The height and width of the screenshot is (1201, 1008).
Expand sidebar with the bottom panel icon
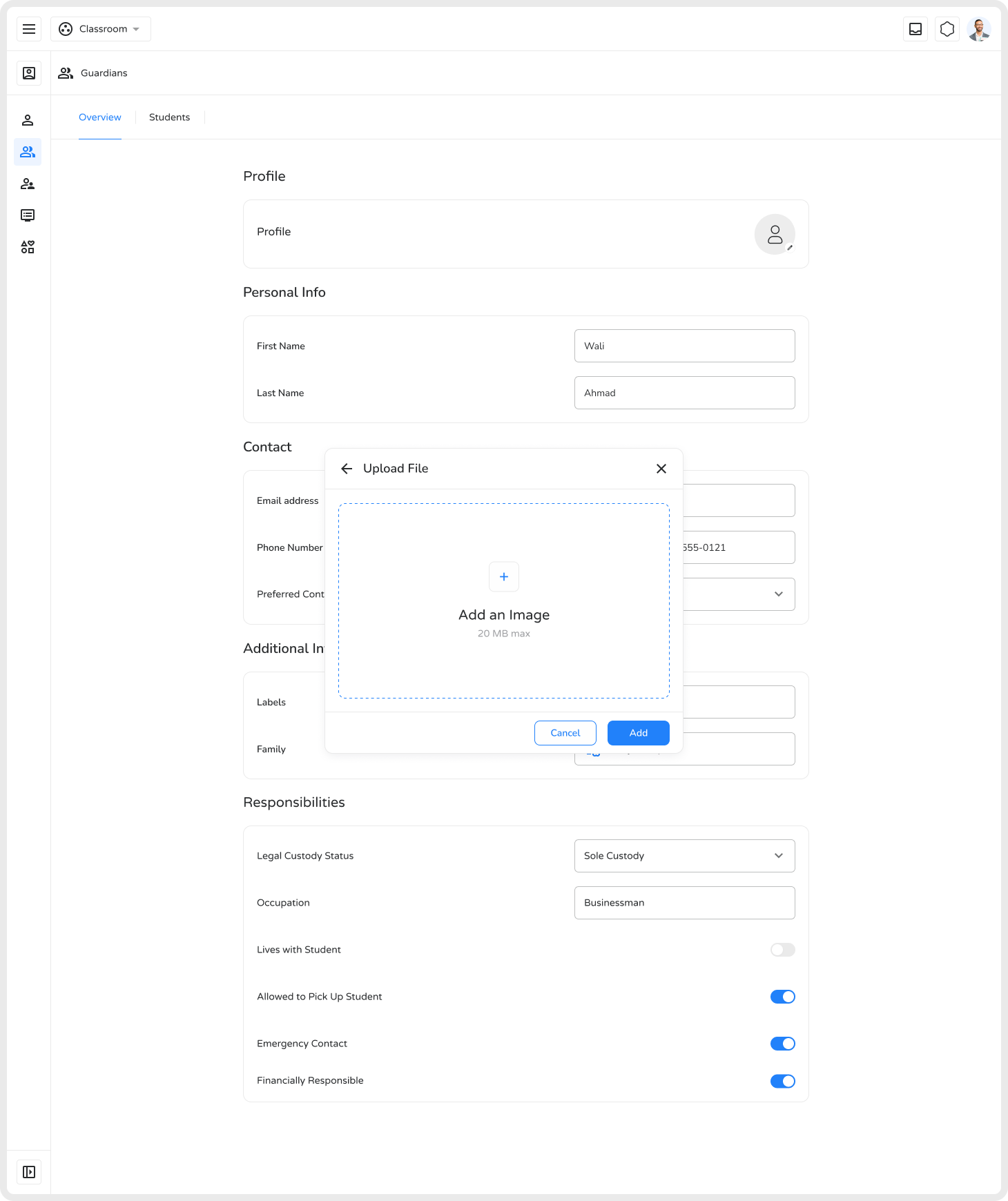(29, 1172)
